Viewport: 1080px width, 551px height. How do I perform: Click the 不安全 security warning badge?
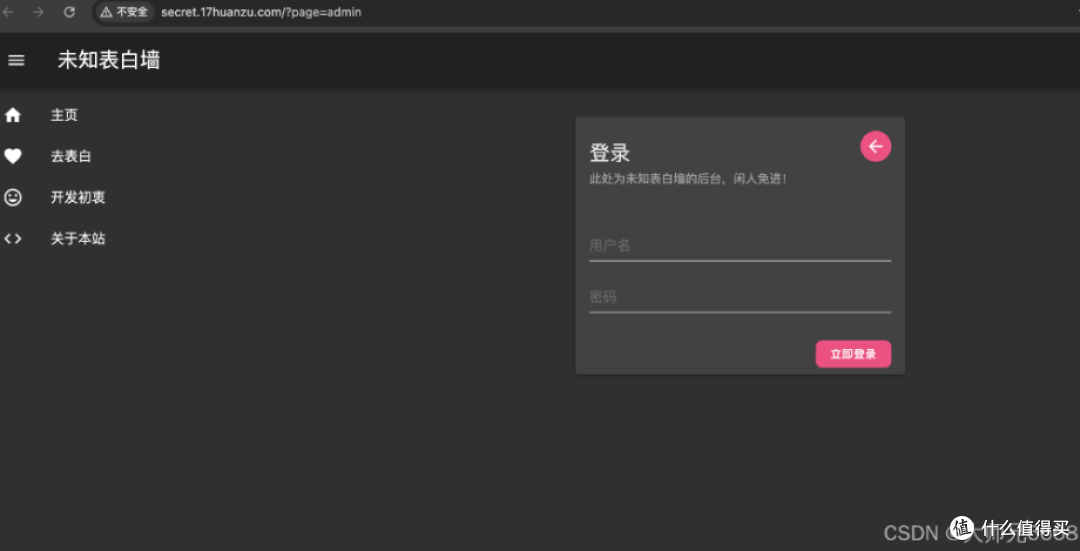point(125,12)
